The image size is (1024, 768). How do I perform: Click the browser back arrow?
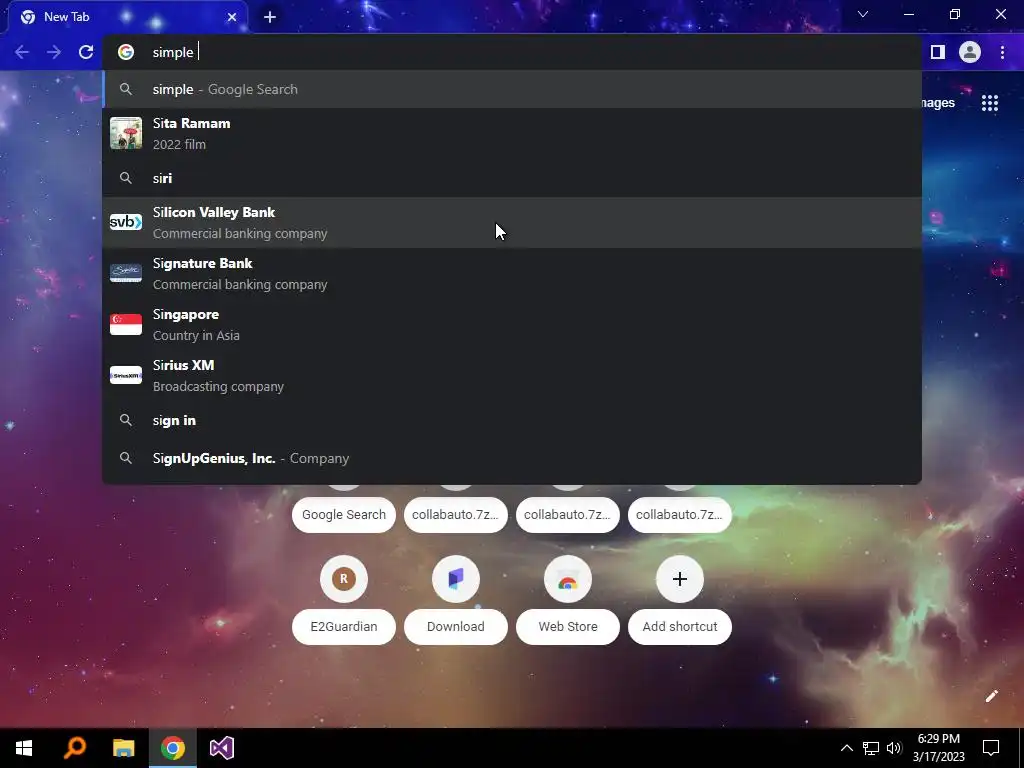pyautogui.click(x=22, y=52)
